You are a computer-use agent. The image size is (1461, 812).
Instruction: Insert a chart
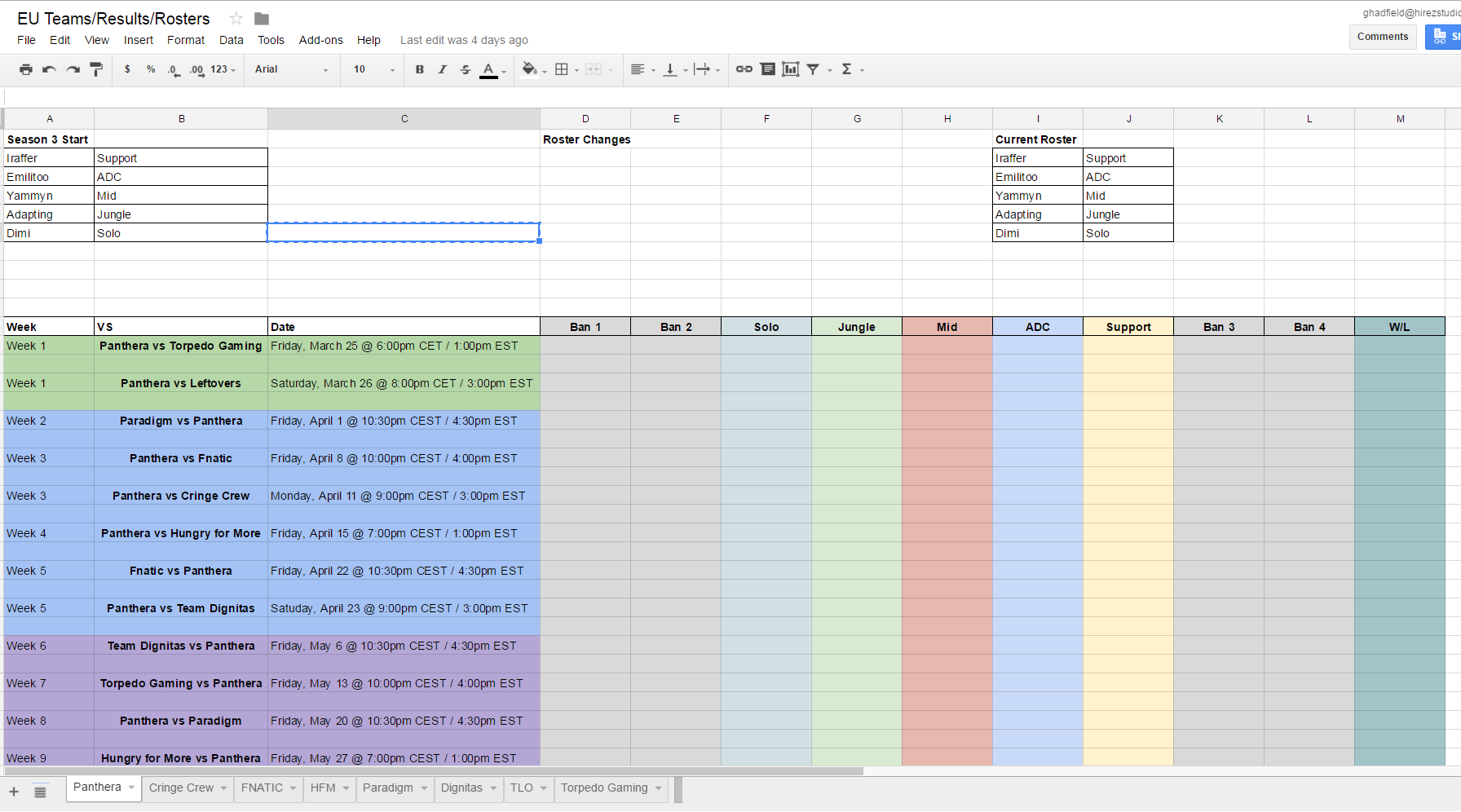(790, 69)
